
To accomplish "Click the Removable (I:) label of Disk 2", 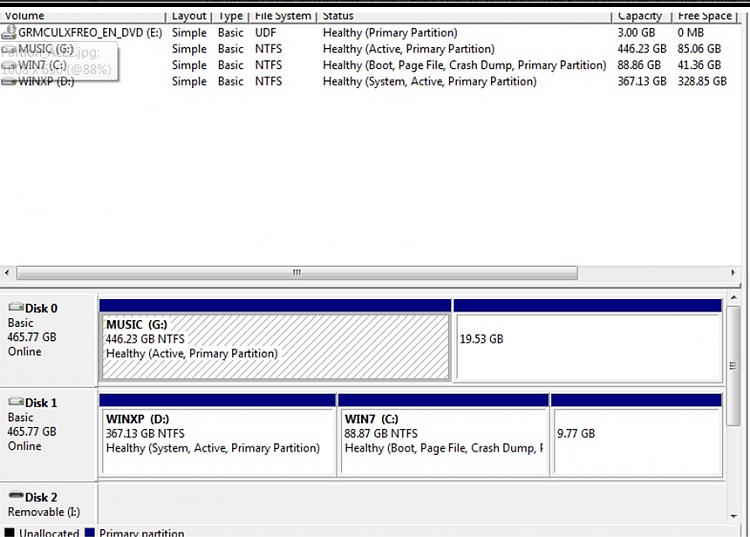I will coord(44,512).
